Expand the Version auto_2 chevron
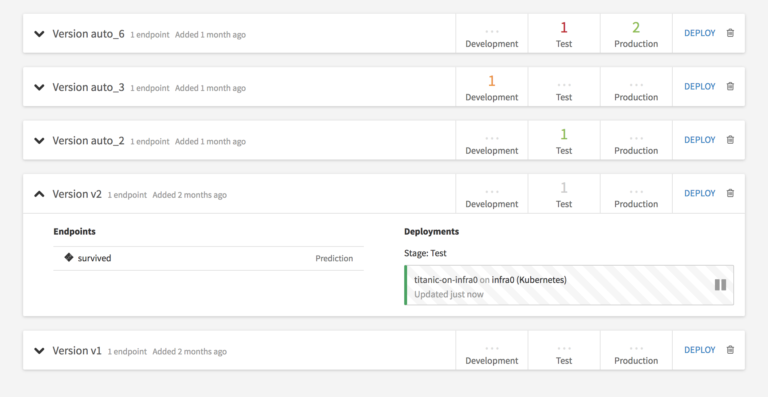Viewport: 768px width, 397px height. [39, 141]
